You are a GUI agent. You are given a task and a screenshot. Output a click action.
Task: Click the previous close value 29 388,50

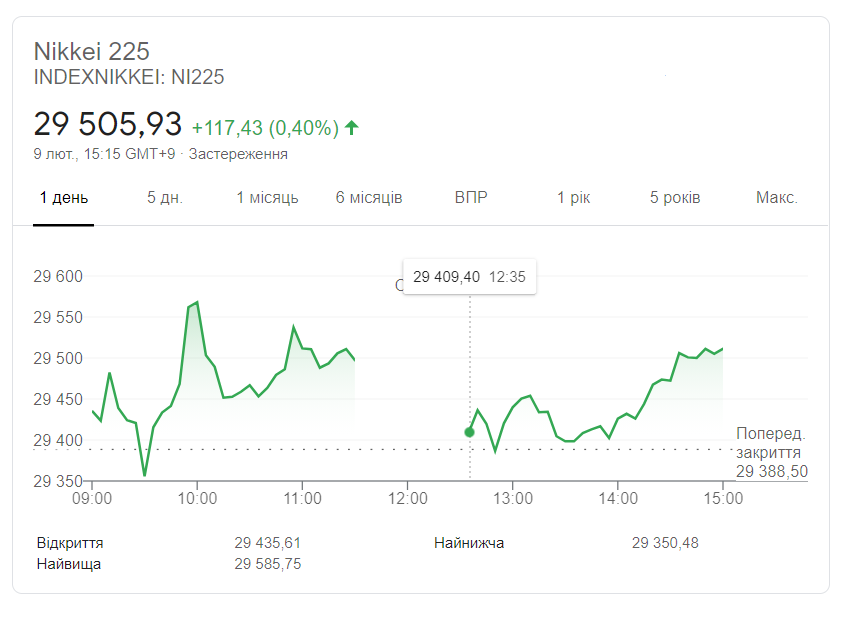(772, 472)
